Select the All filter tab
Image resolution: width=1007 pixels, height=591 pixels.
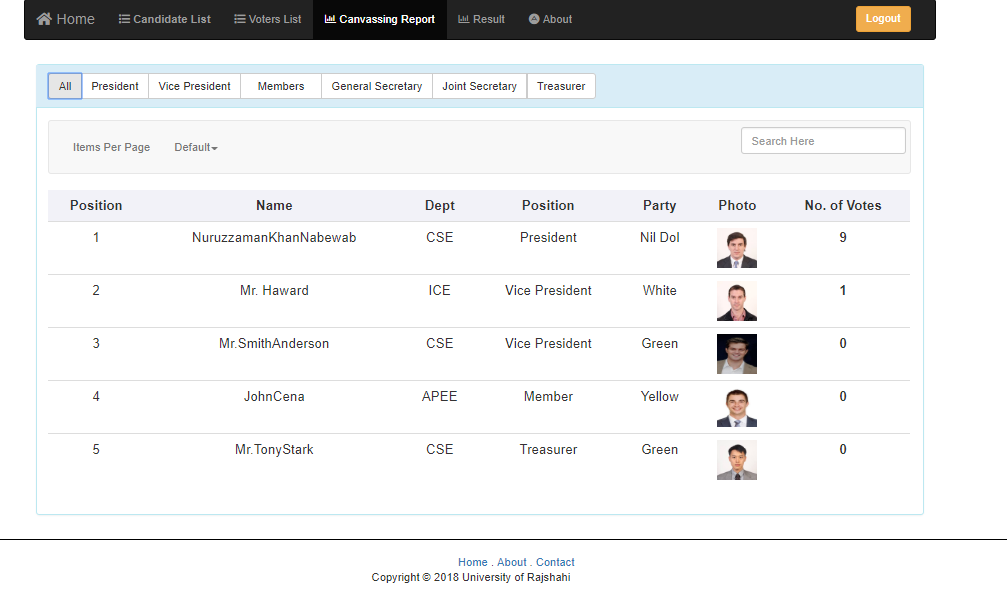coord(65,86)
